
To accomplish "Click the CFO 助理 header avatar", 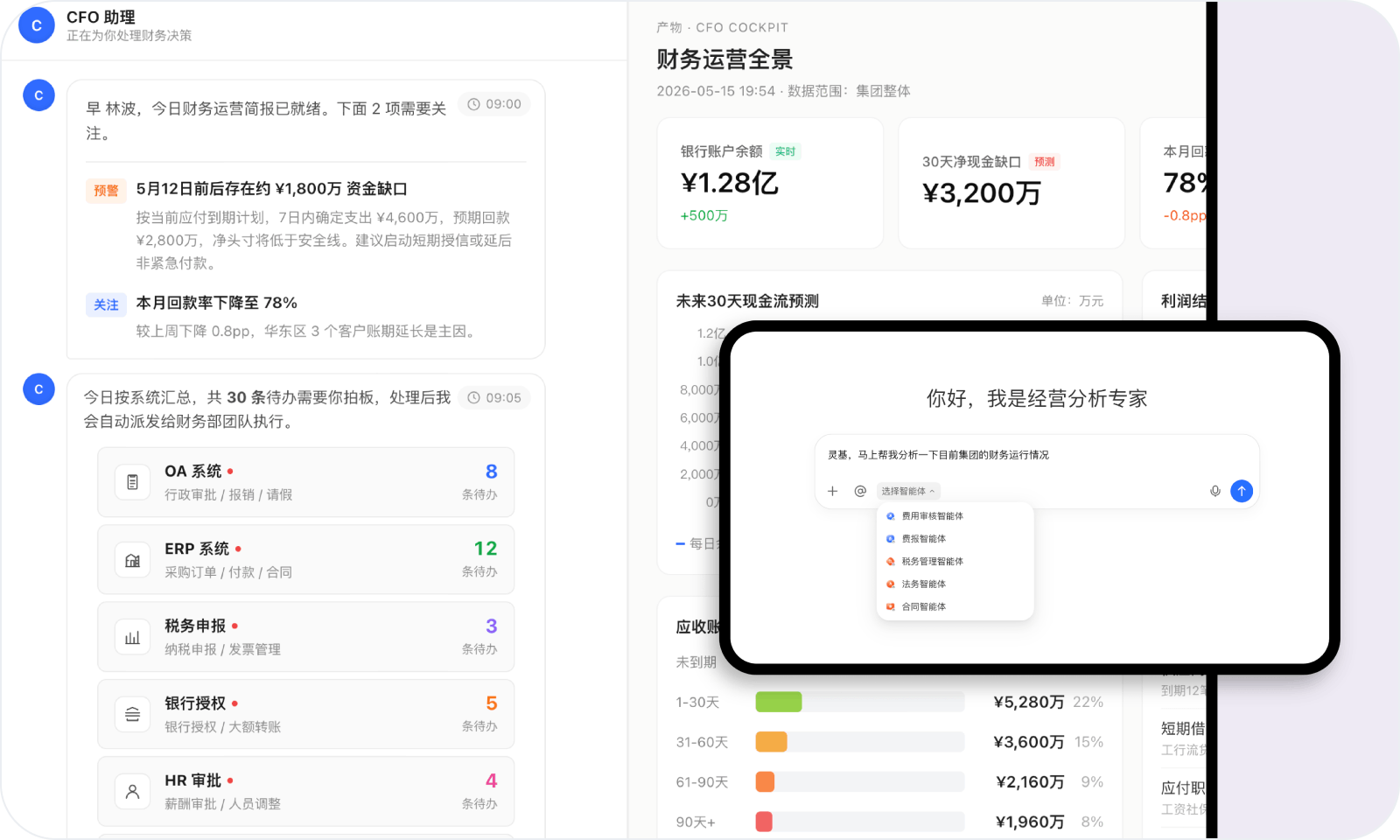I will coord(37,26).
